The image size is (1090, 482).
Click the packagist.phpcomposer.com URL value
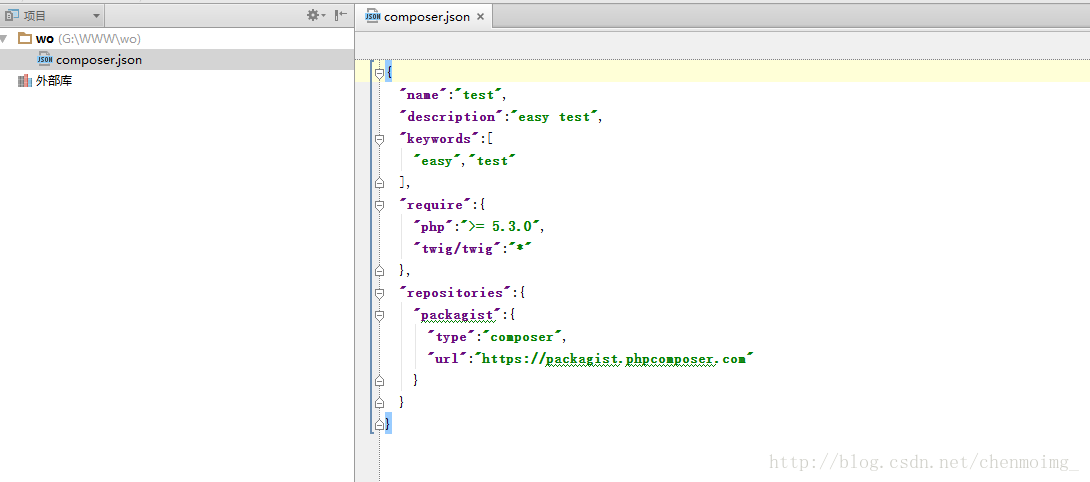coord(615,360)
